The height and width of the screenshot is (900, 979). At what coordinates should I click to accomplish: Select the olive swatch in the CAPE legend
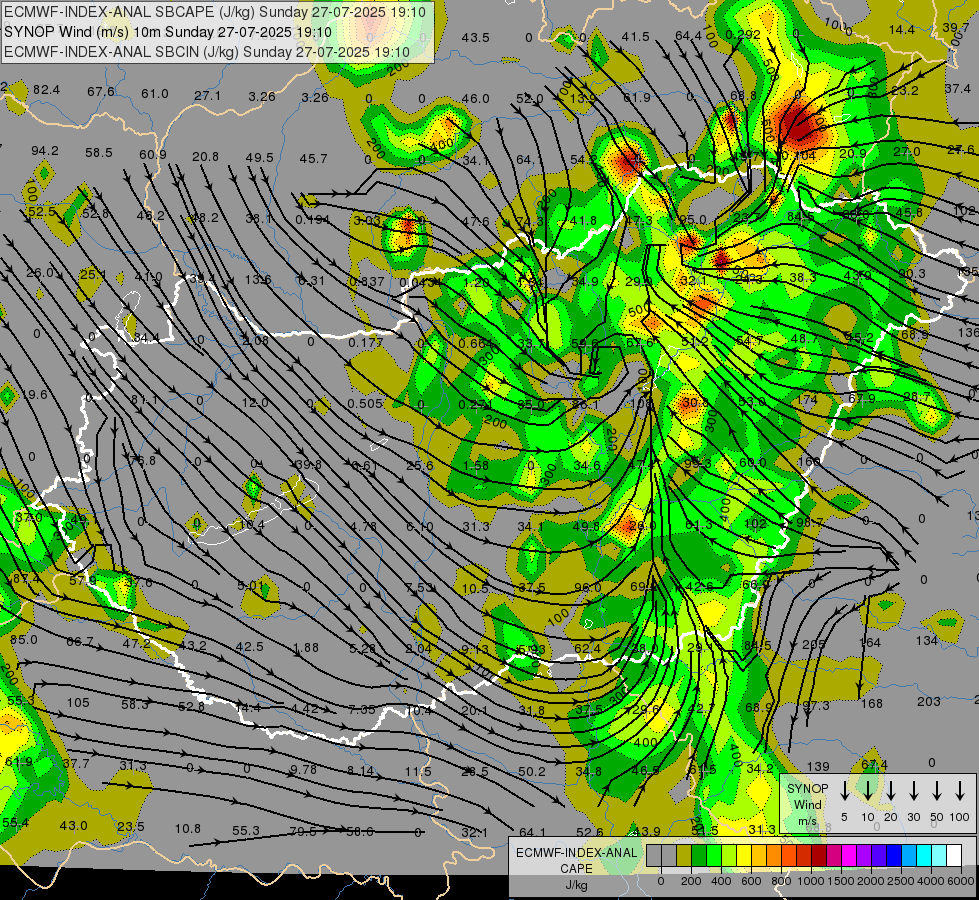point(684,856)
